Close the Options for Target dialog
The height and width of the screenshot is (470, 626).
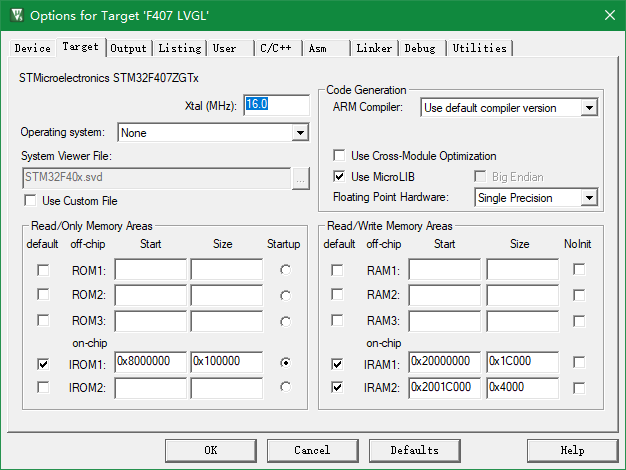(610, 16)
